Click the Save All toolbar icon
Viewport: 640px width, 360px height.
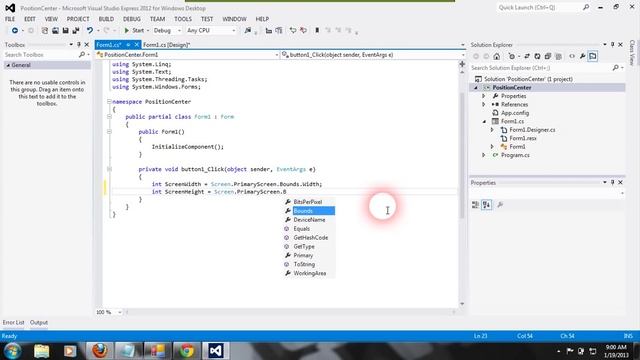pos(76,31)
